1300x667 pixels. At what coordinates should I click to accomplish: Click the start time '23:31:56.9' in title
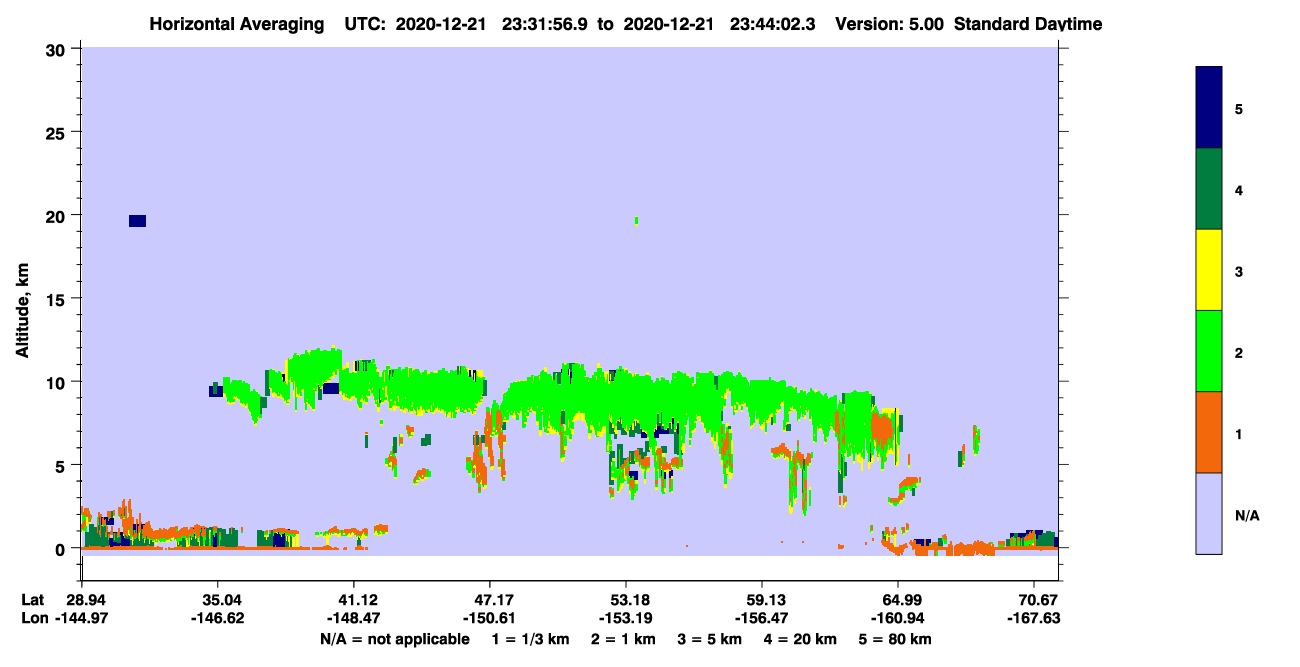tap(545, 24)
